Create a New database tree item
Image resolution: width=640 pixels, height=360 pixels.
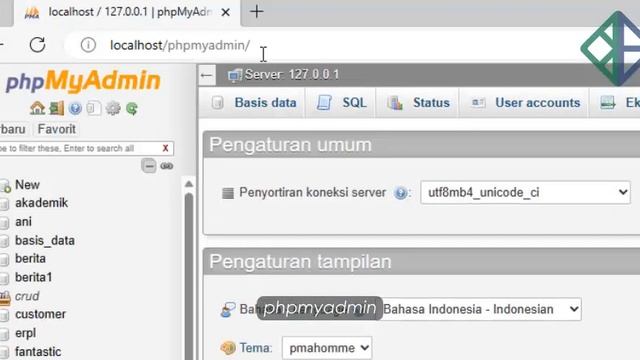(x=27, y=184)
